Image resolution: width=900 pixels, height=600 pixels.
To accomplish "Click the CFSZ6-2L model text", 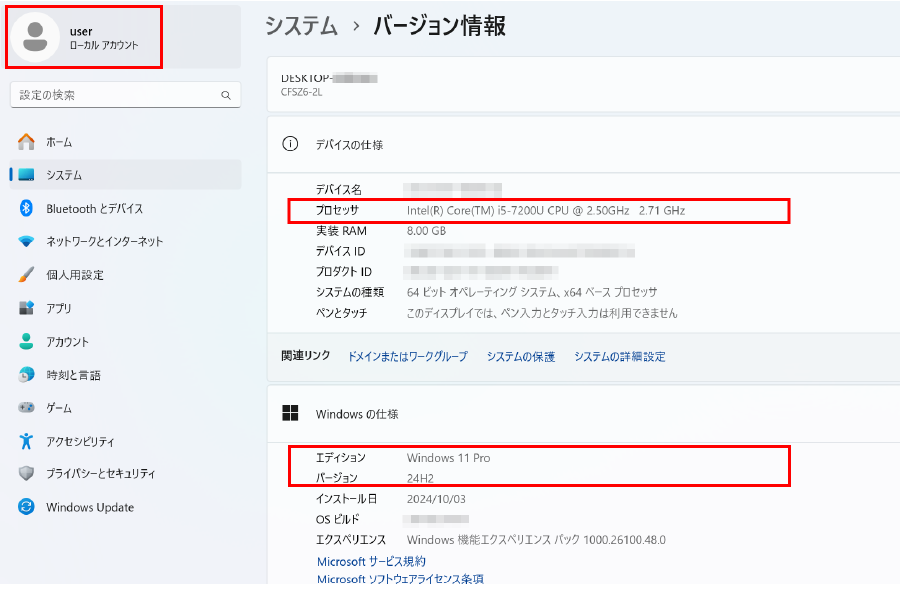I will 301,92.
